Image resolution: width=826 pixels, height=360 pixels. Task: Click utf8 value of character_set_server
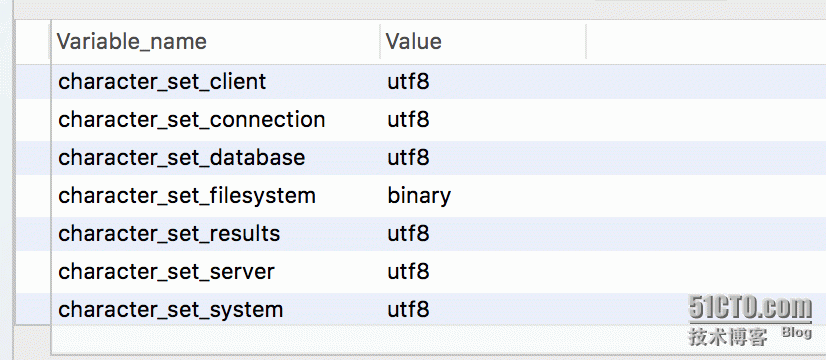coord(408,271)
